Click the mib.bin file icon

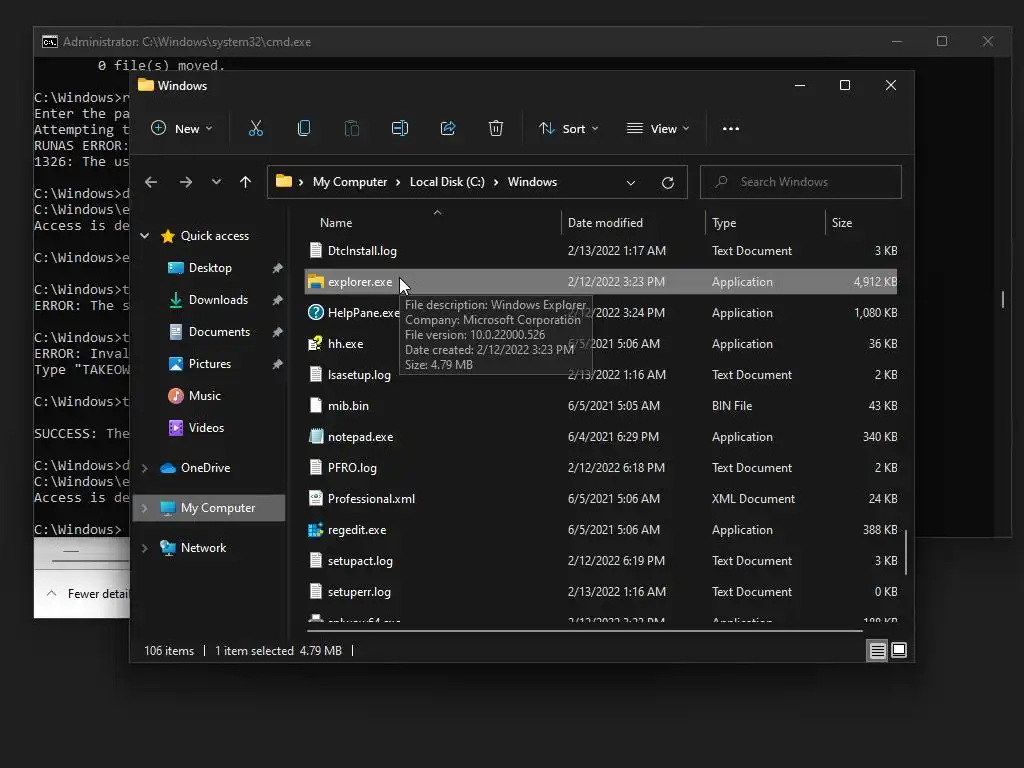(316, 406)
